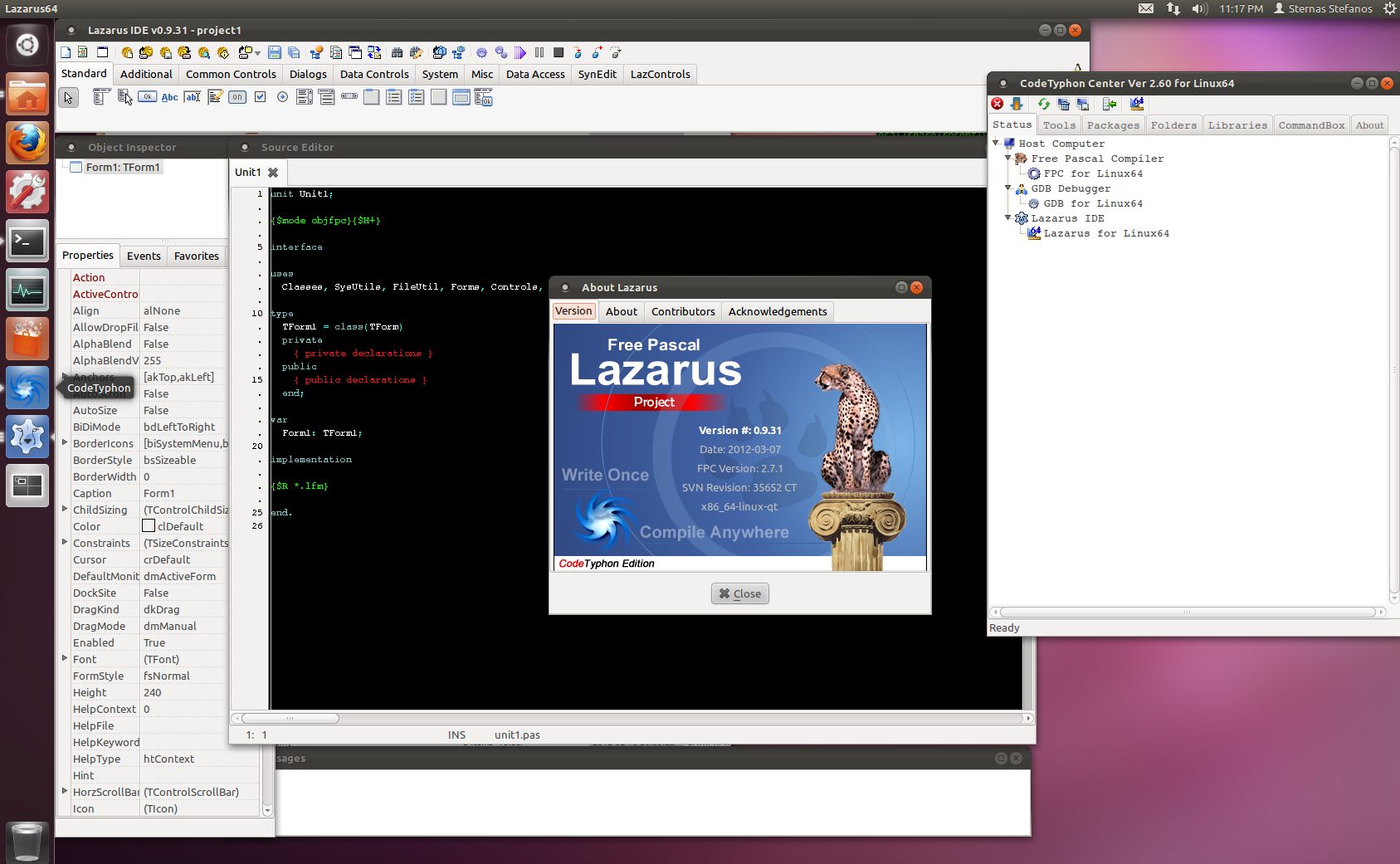
Task: Select the TButton Ok component icon
Action: pyautogui.click(x=147, y=97)
